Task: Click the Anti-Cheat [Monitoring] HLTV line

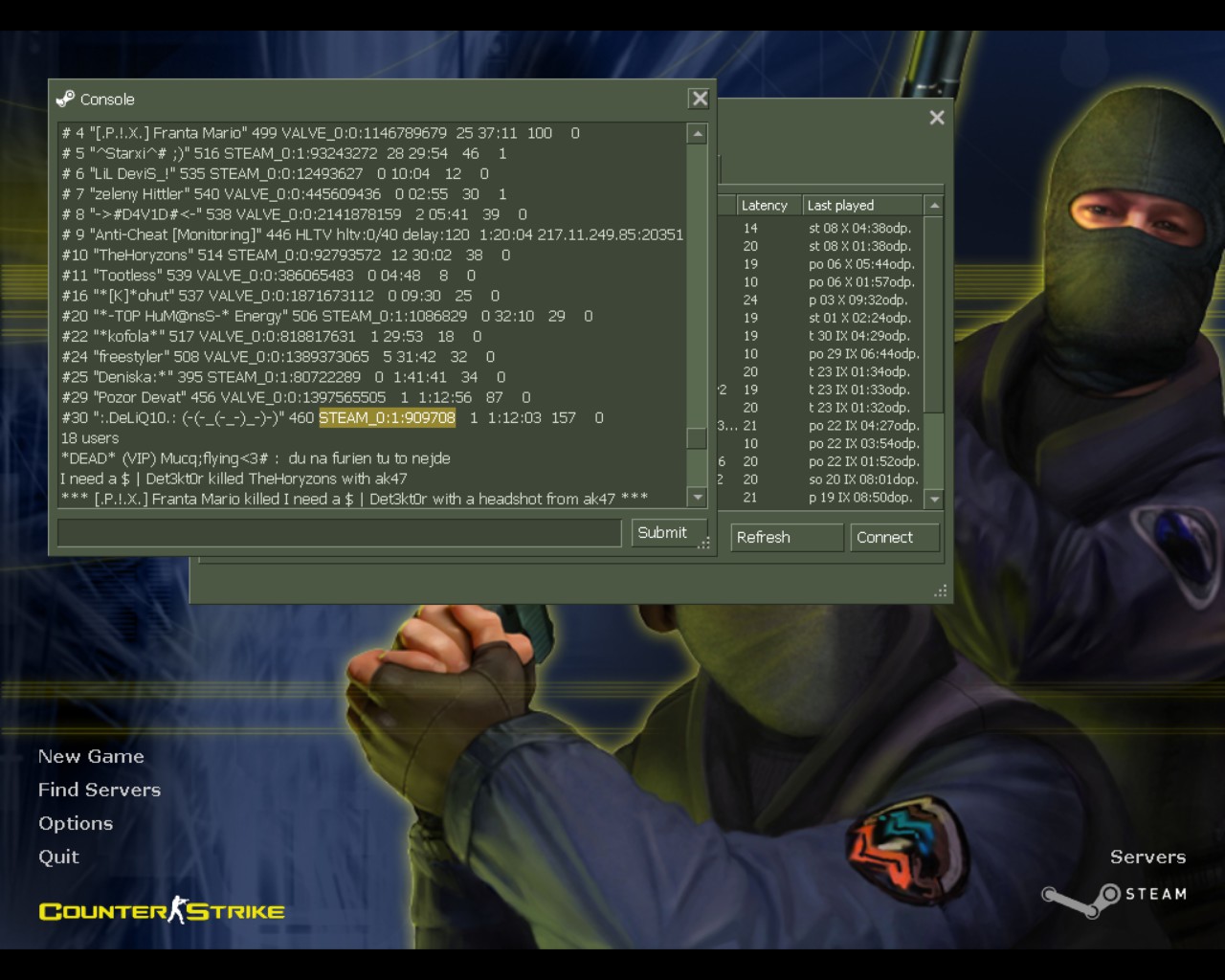Action: [x=372, y=234]
